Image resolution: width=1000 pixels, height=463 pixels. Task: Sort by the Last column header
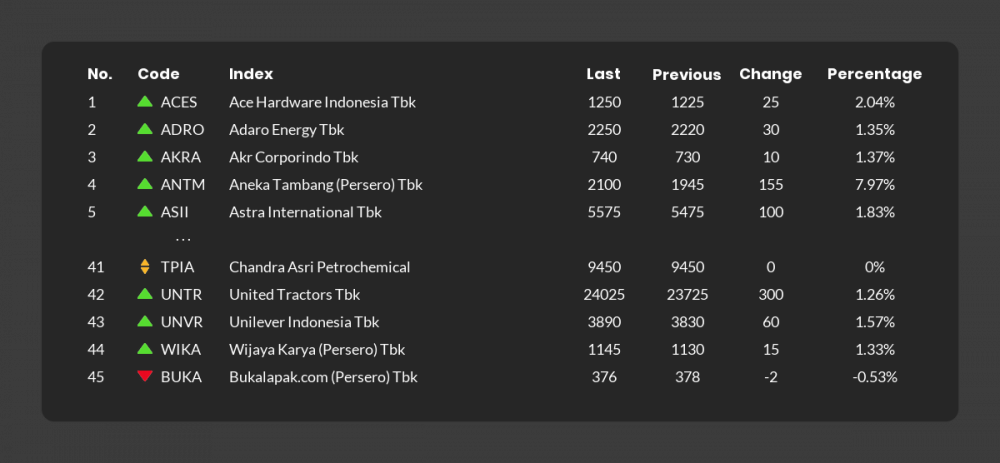click(x=603, y=74)
